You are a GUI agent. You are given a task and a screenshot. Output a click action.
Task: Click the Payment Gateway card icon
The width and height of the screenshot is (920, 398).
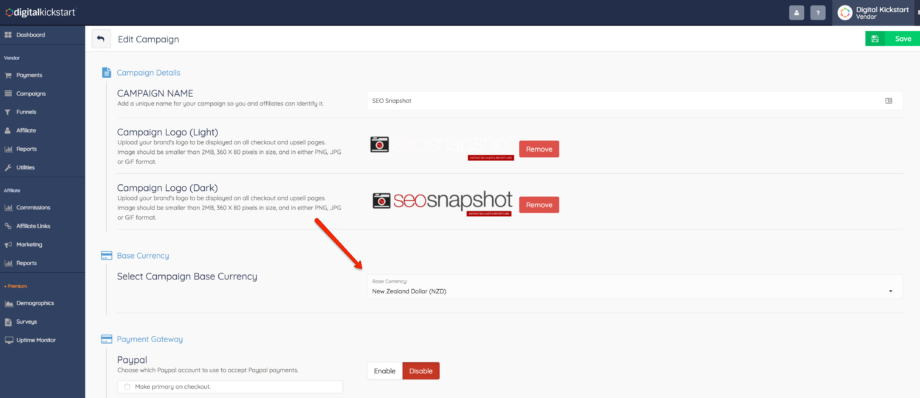[x=106, y=339]
